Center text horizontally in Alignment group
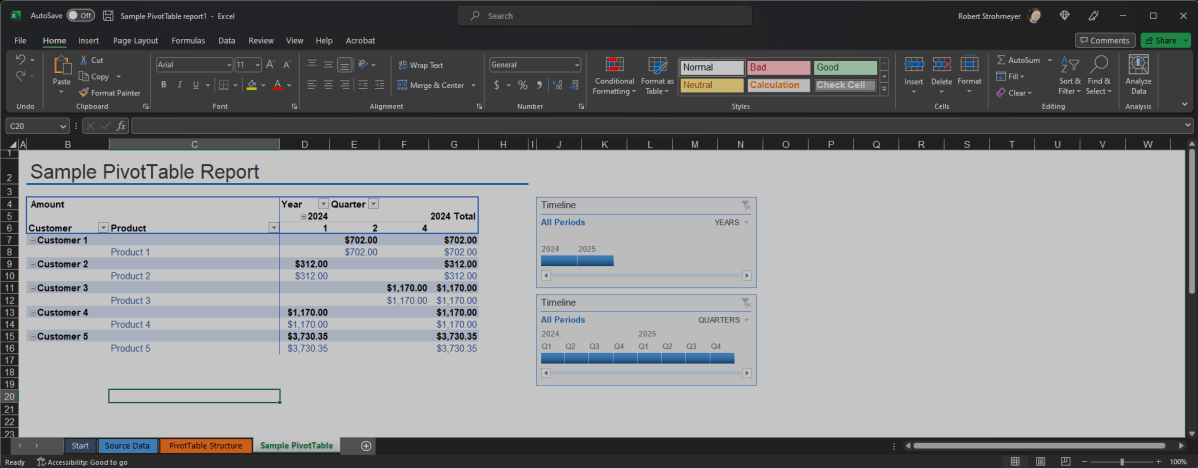 coord(329,85)
